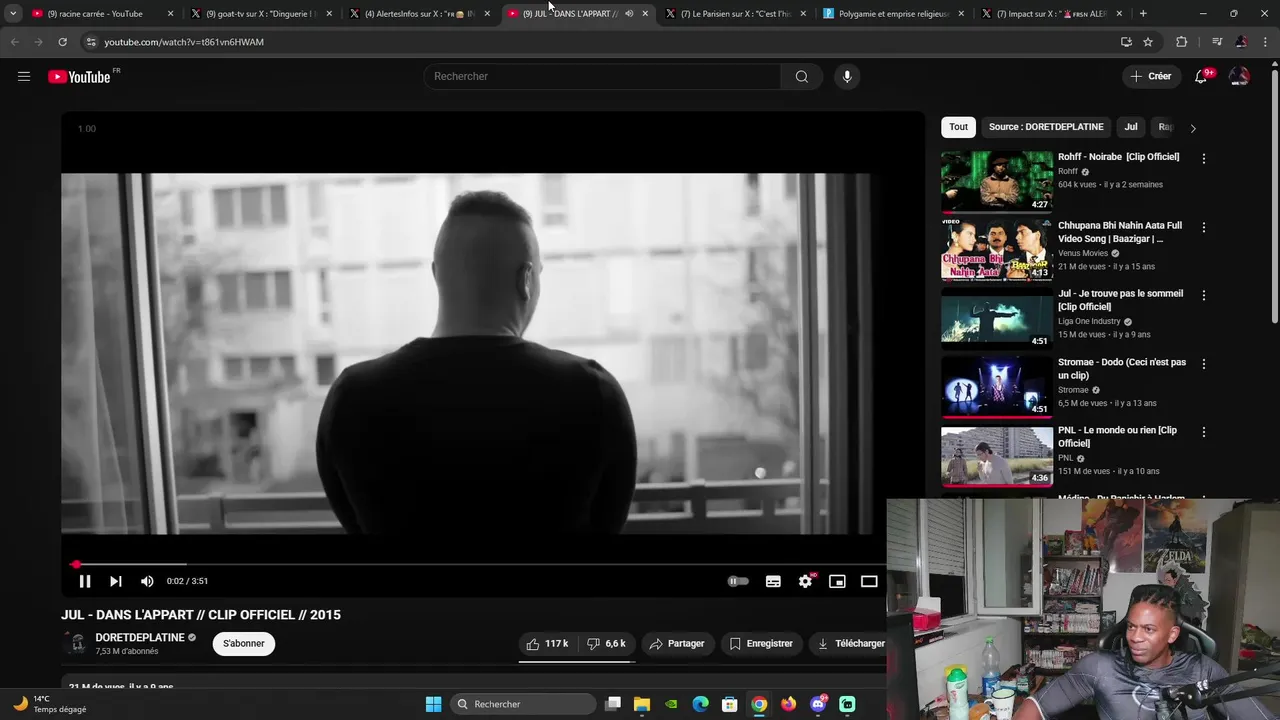Switch to miniplayer mode
Image resolution: width=1280 pixels, height=720 pixels.
click(837, 581)
